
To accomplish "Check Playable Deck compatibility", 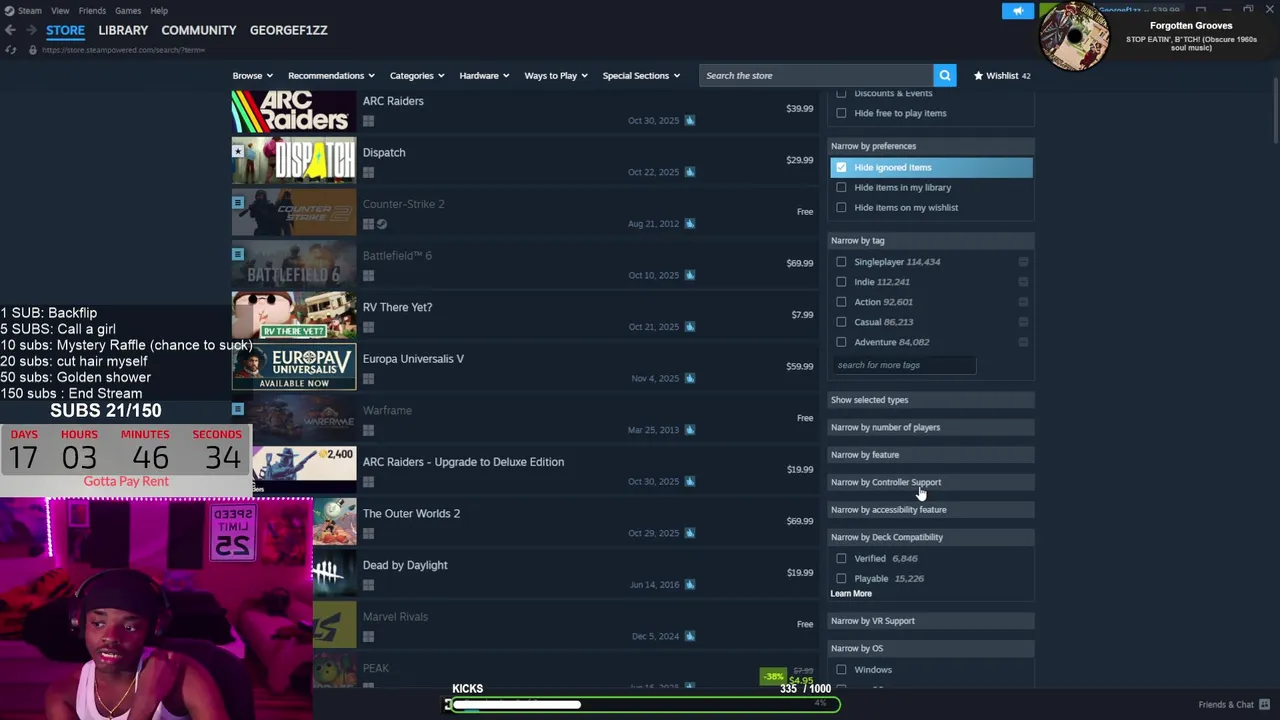I will point(841,578).
